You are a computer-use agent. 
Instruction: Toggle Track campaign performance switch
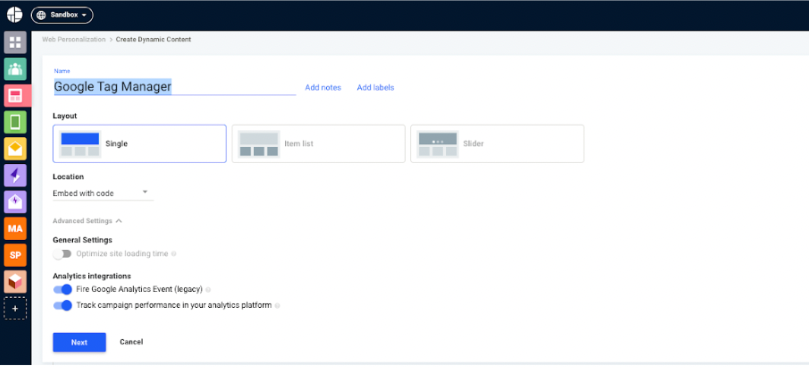tap(62, 306)
